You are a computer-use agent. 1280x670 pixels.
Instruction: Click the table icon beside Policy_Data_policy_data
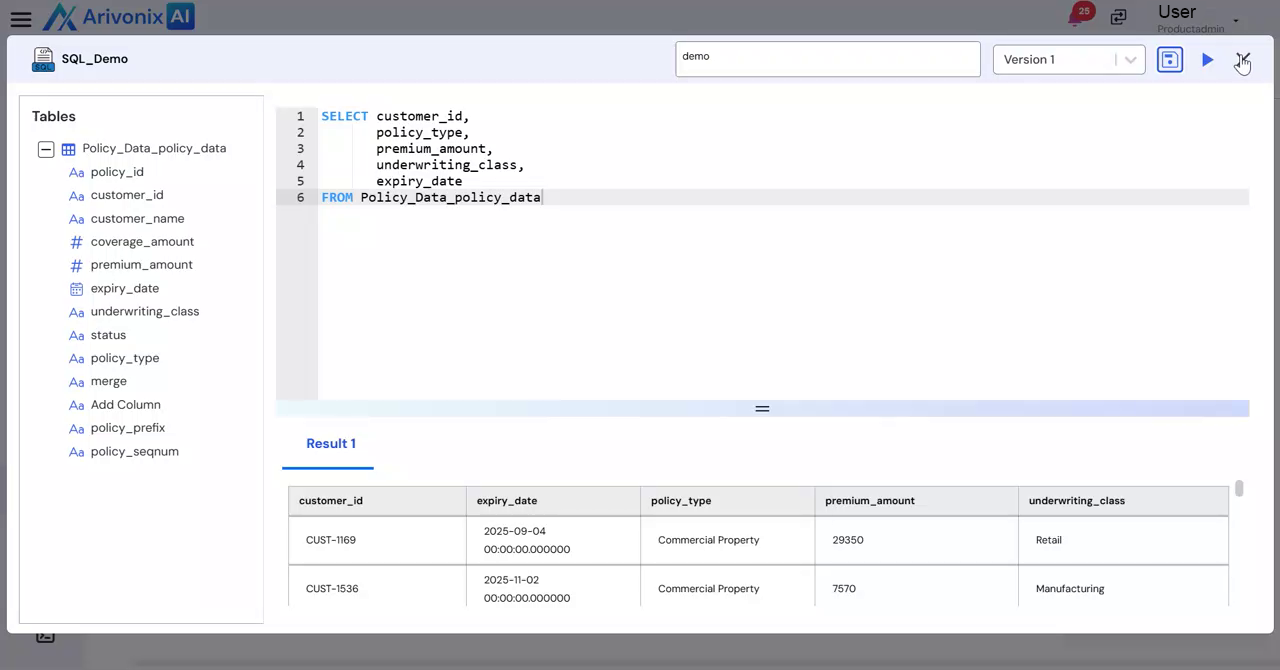(68, 149)
